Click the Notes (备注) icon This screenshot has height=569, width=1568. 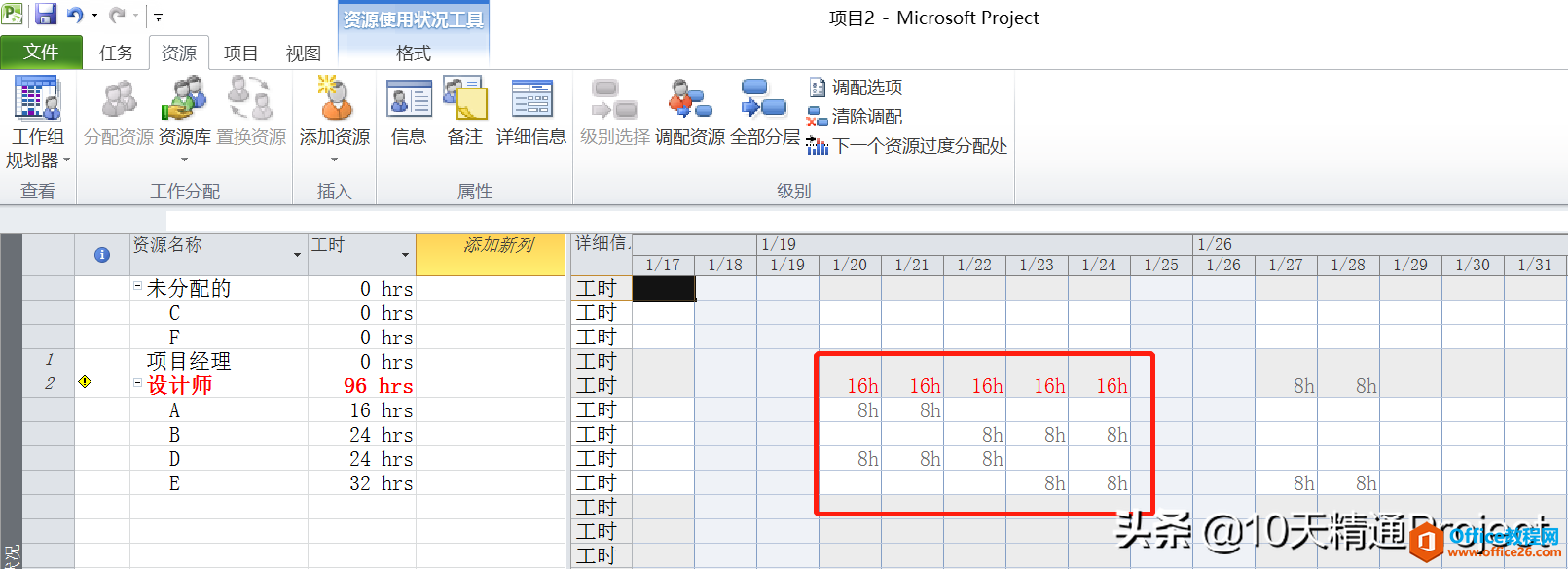click(x=464, y=101)
